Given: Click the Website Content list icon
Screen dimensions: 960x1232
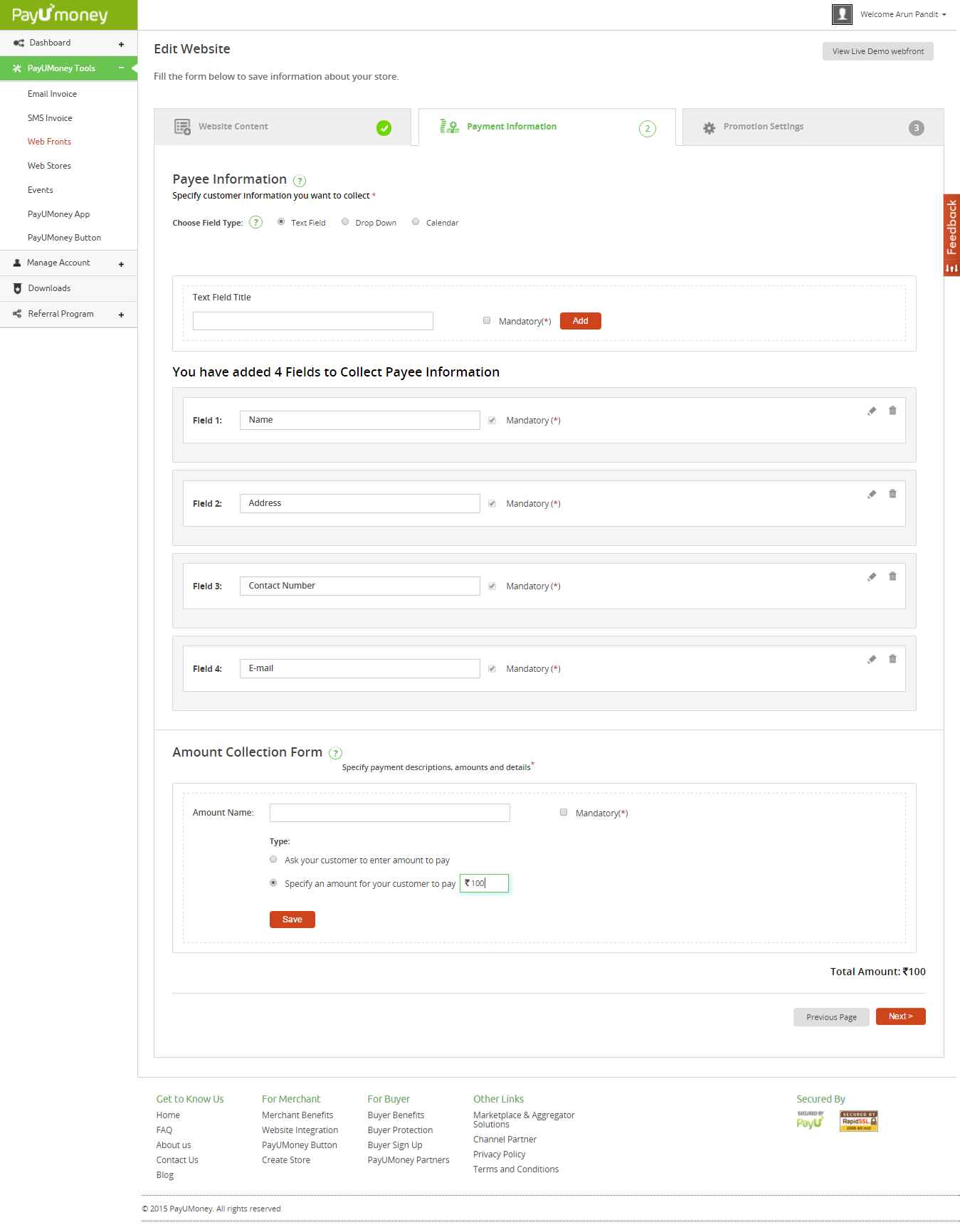Looking at the screenshot, I should coord(182,127).
